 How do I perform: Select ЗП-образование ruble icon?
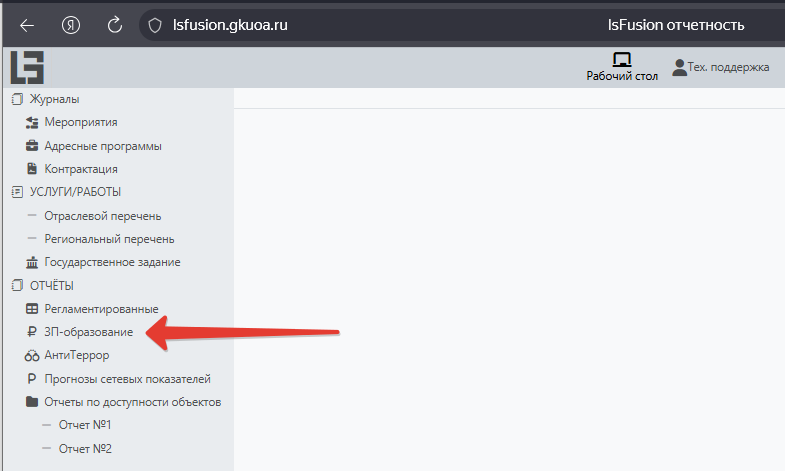point(32,332)
